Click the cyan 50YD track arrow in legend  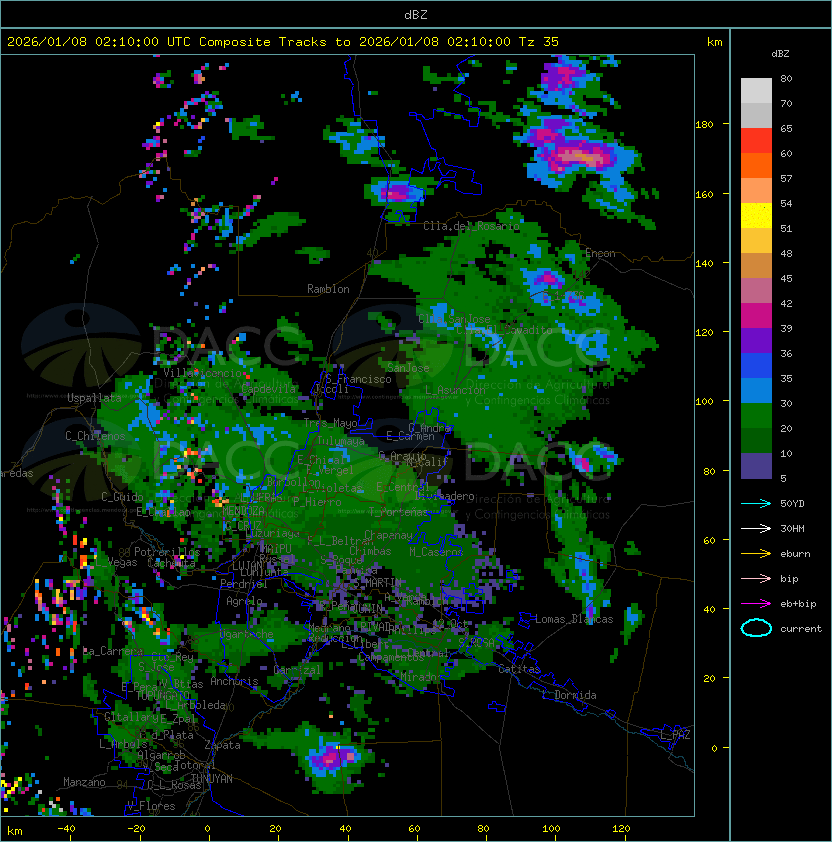pos(756,503)
